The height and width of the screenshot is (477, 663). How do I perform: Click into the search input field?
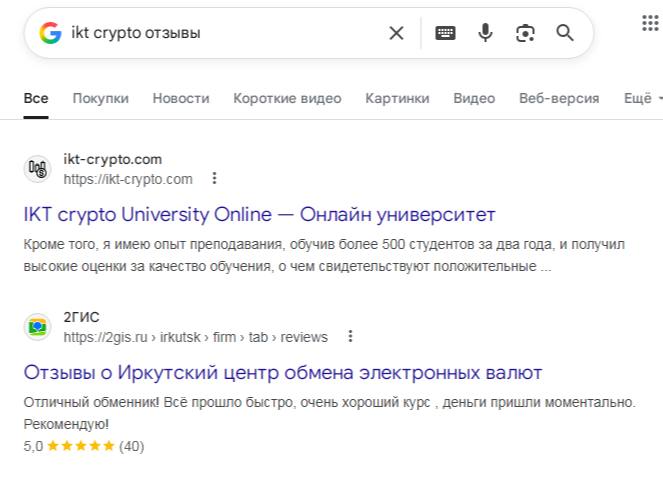pyautogui.click(x=220, y=33)
